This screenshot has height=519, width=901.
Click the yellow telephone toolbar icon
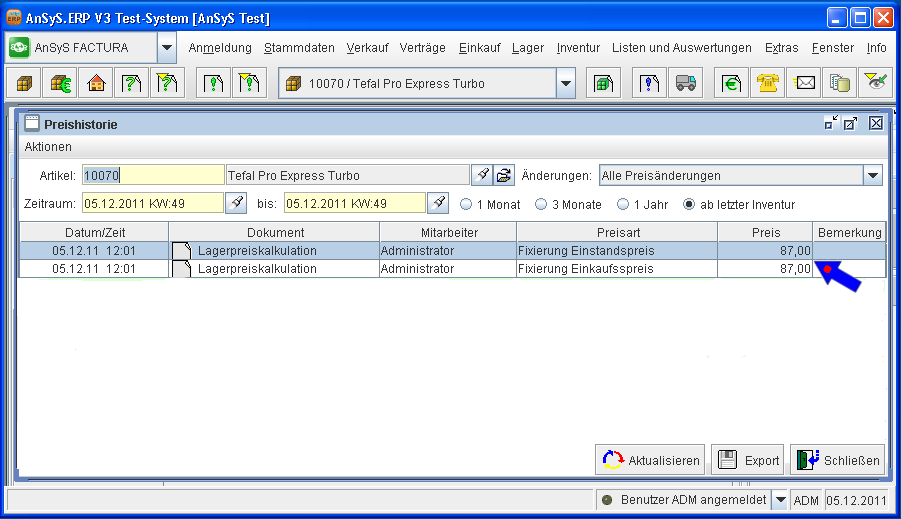(768, 84)
